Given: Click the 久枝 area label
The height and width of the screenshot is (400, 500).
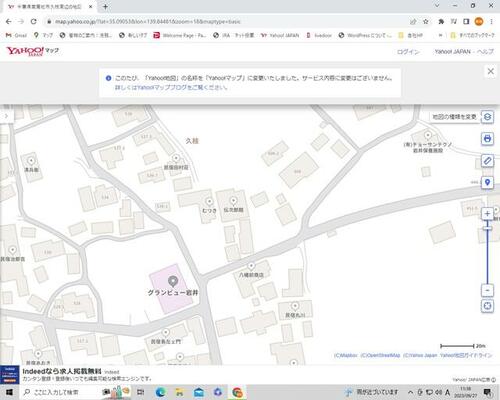Looking at the screenshot, I should [x=192, y=141].
